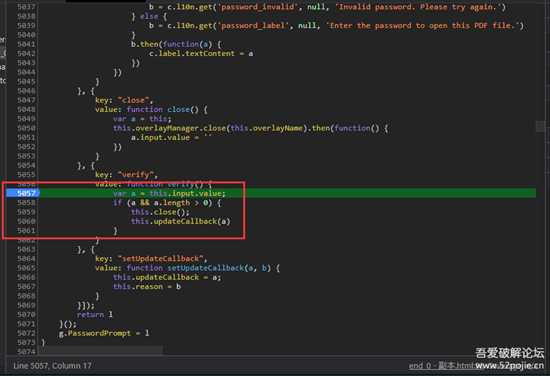This screenshot has width=550, height=376.
Task: Click the "g.PasswordPrompt = l" assignment
Action: (x=104, y=333)
